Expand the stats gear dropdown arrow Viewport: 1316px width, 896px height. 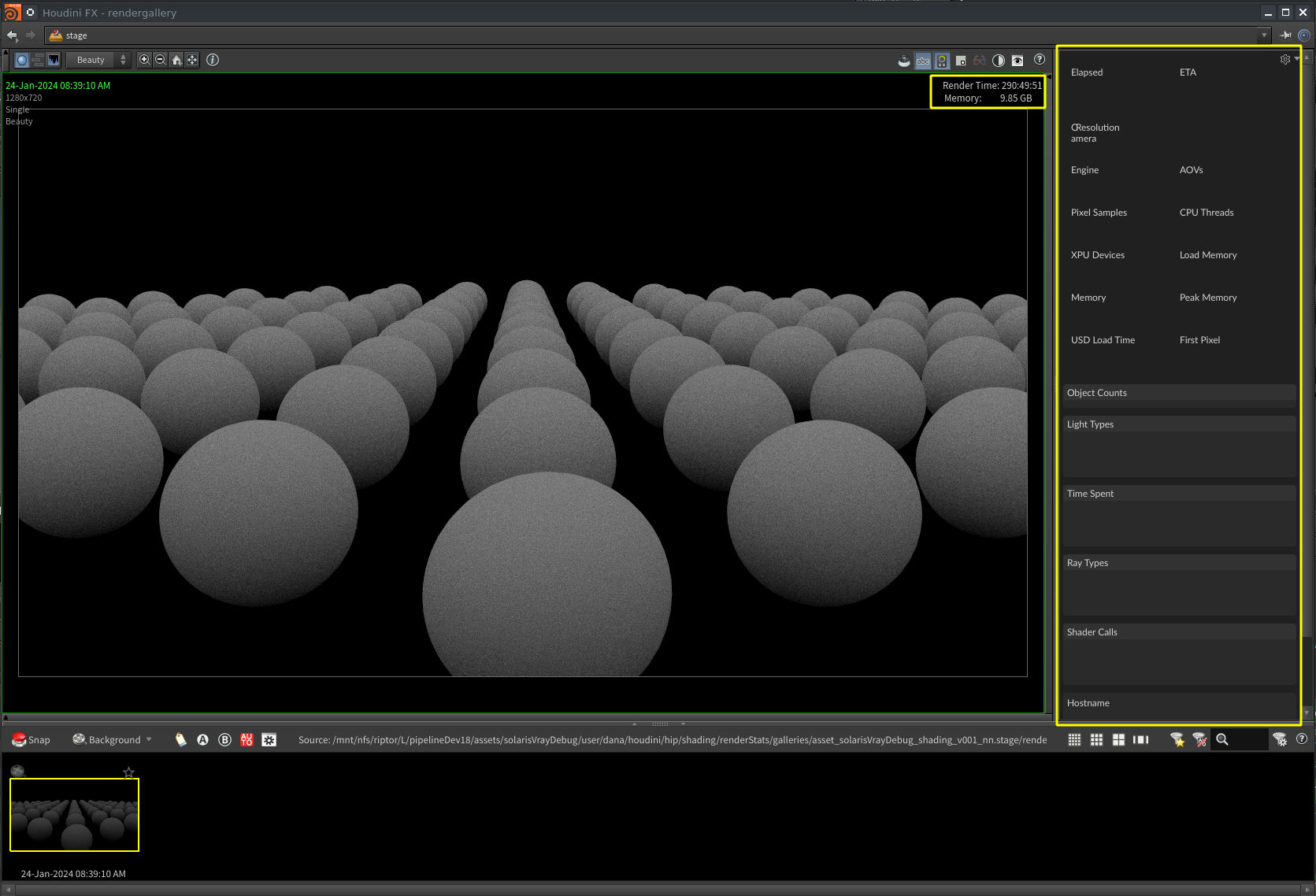tap(1296, 59)
